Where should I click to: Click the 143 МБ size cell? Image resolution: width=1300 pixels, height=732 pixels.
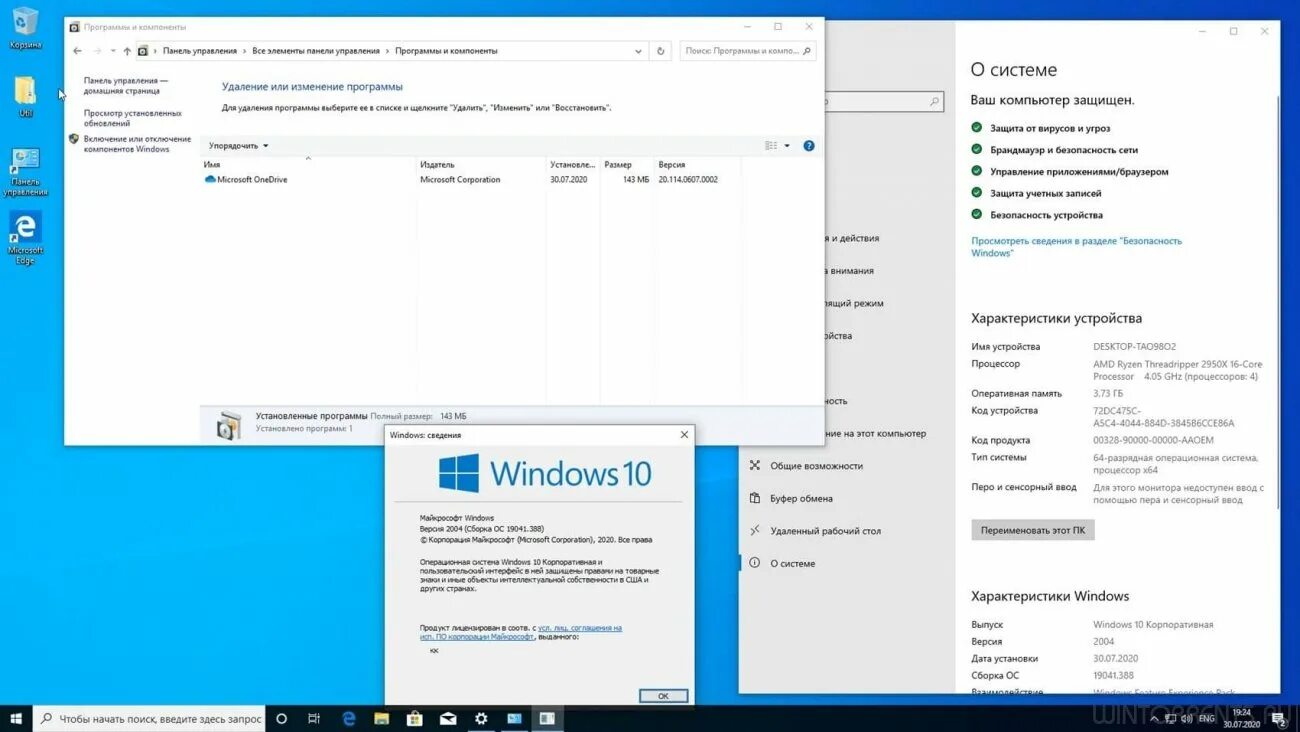pyautogui.click(x=636, y=180)
